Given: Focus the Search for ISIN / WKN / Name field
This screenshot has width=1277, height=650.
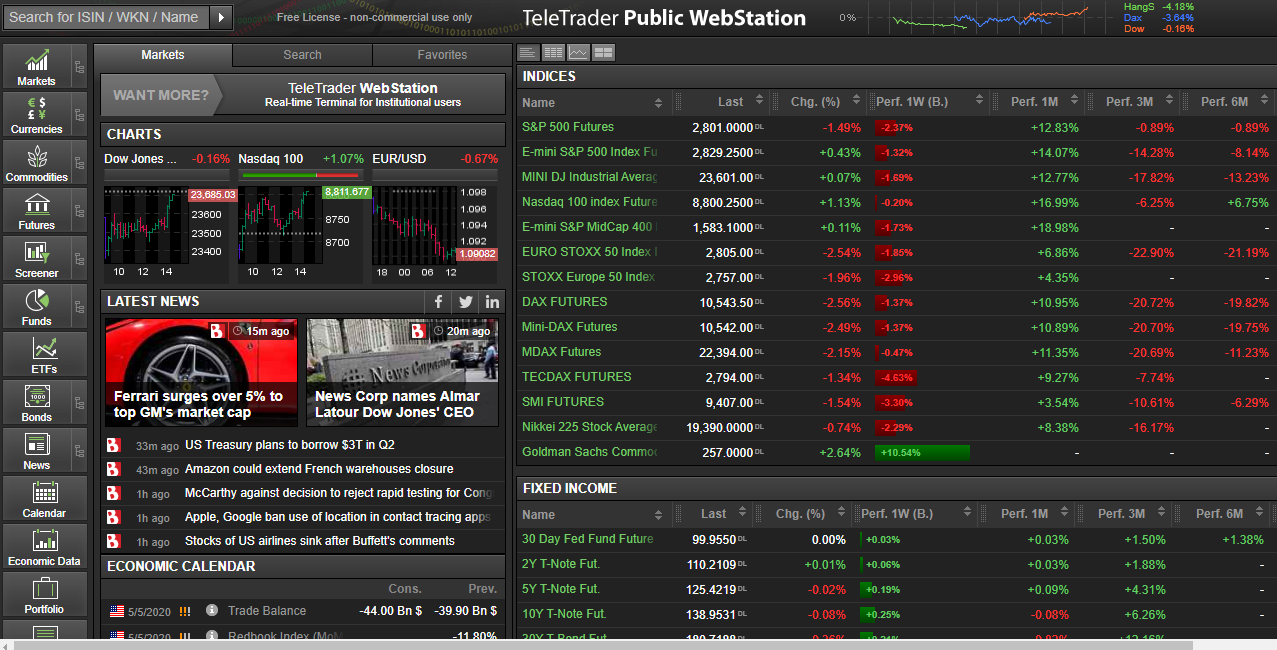Looking at the screenshot, I should pyautogui.click(x=107, y=17).
